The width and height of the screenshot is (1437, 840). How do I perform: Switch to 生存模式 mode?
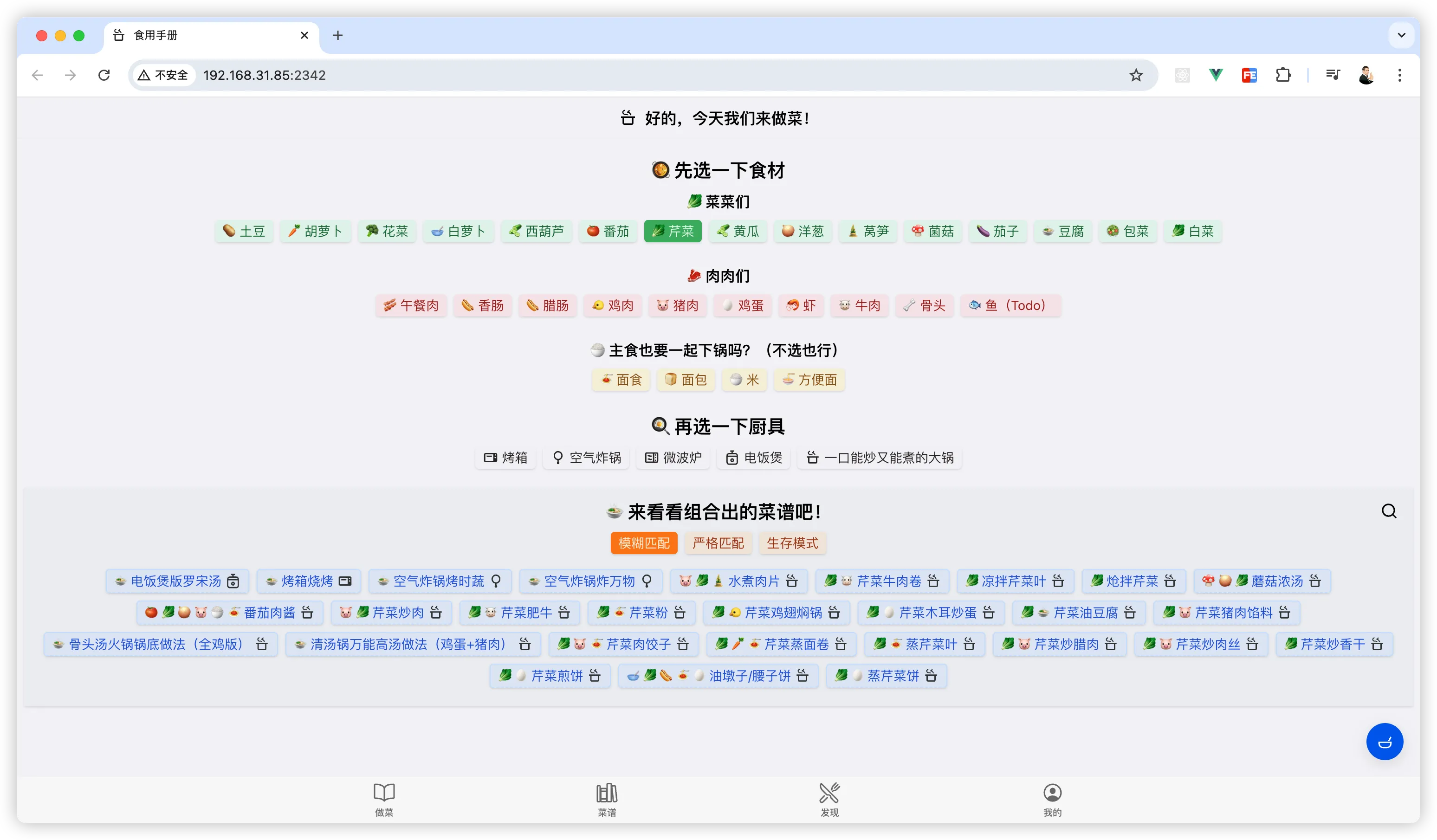tap(792, 543)
